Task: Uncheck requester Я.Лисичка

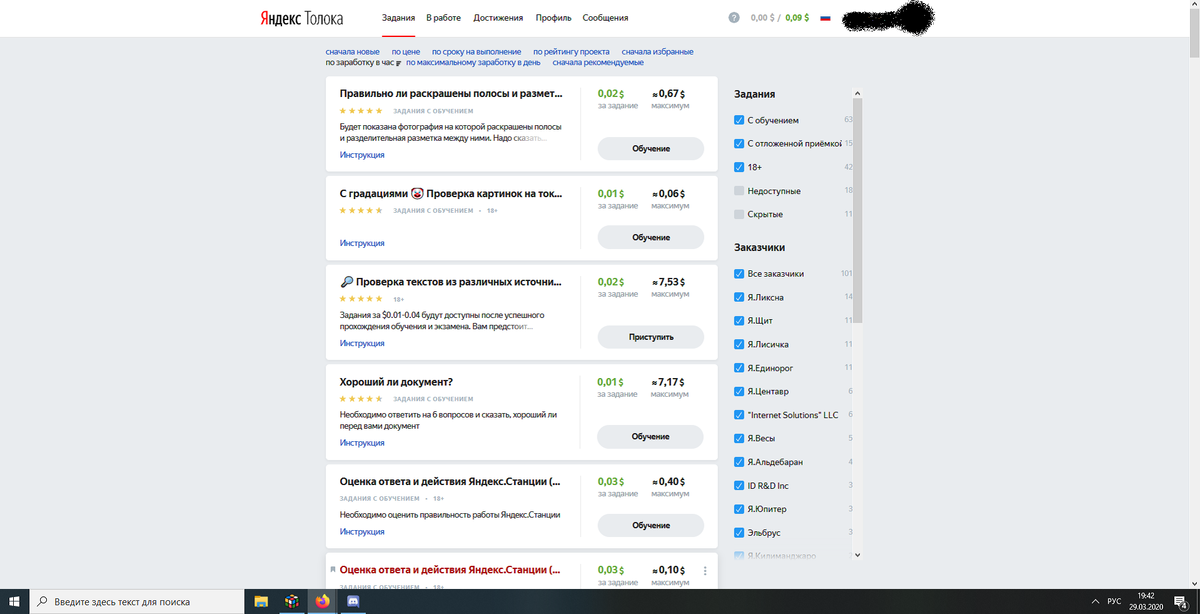Action: coord(739,344)
